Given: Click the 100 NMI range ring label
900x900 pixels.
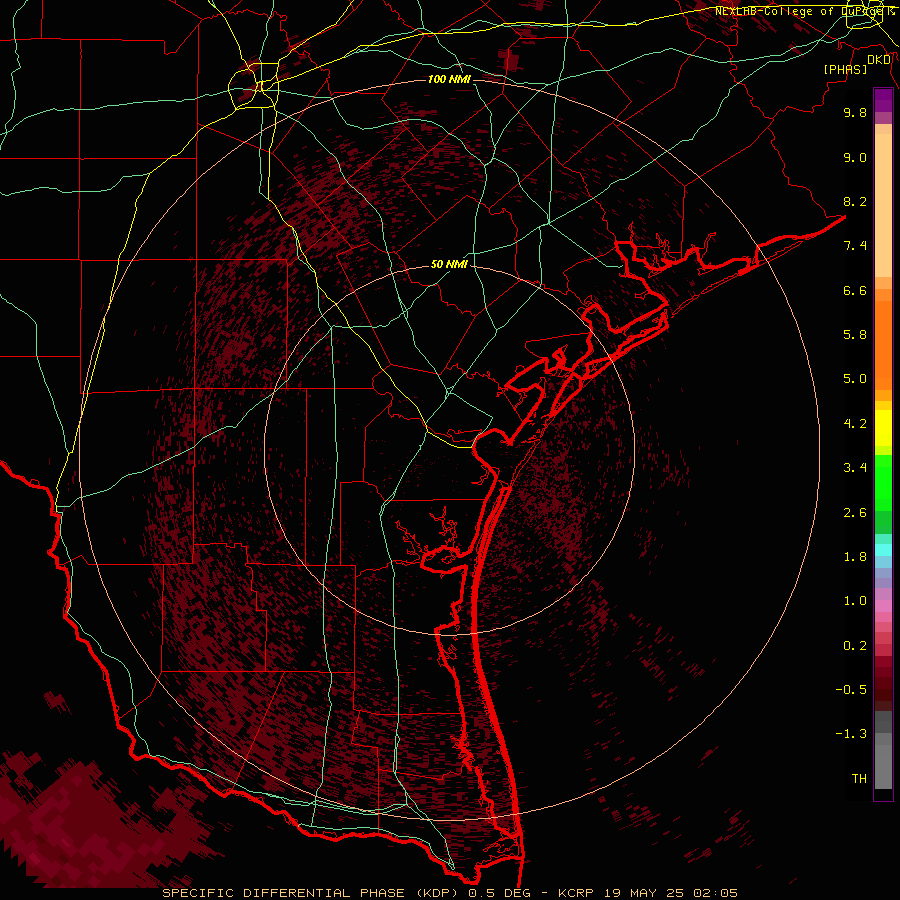Looking at the screenshot, I should [x=449, y=79].
